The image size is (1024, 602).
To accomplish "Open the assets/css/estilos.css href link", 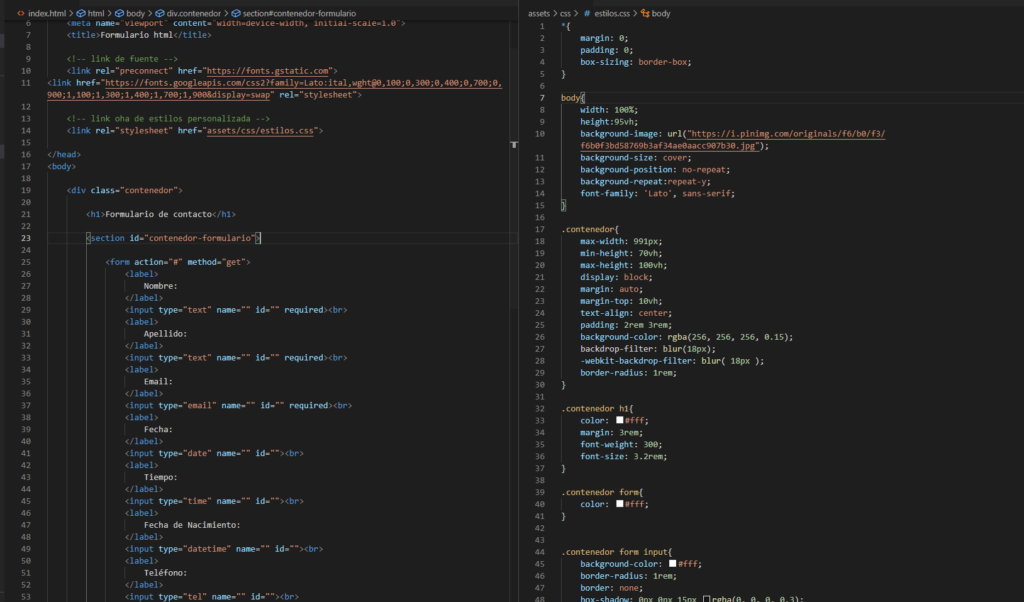I will click(x=260, y=131).
